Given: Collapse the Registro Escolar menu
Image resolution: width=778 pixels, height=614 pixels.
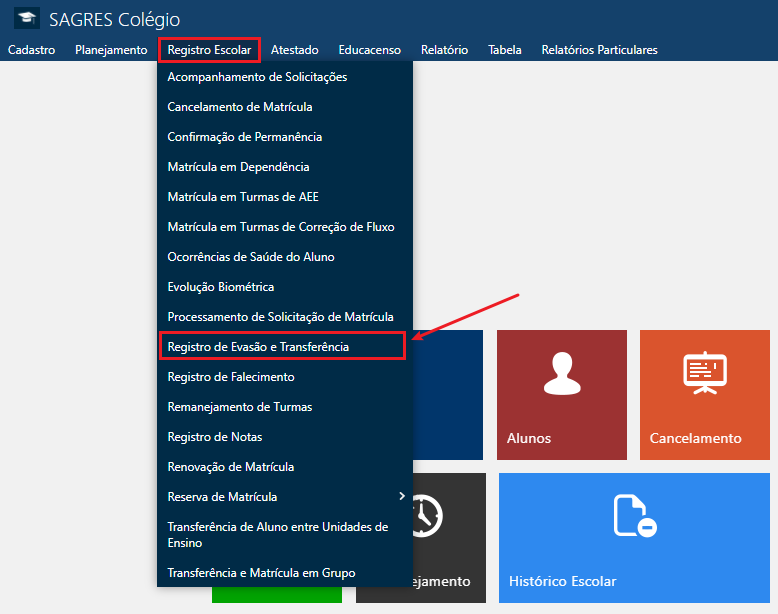Looking at the screenshot, I should (209, 50).
